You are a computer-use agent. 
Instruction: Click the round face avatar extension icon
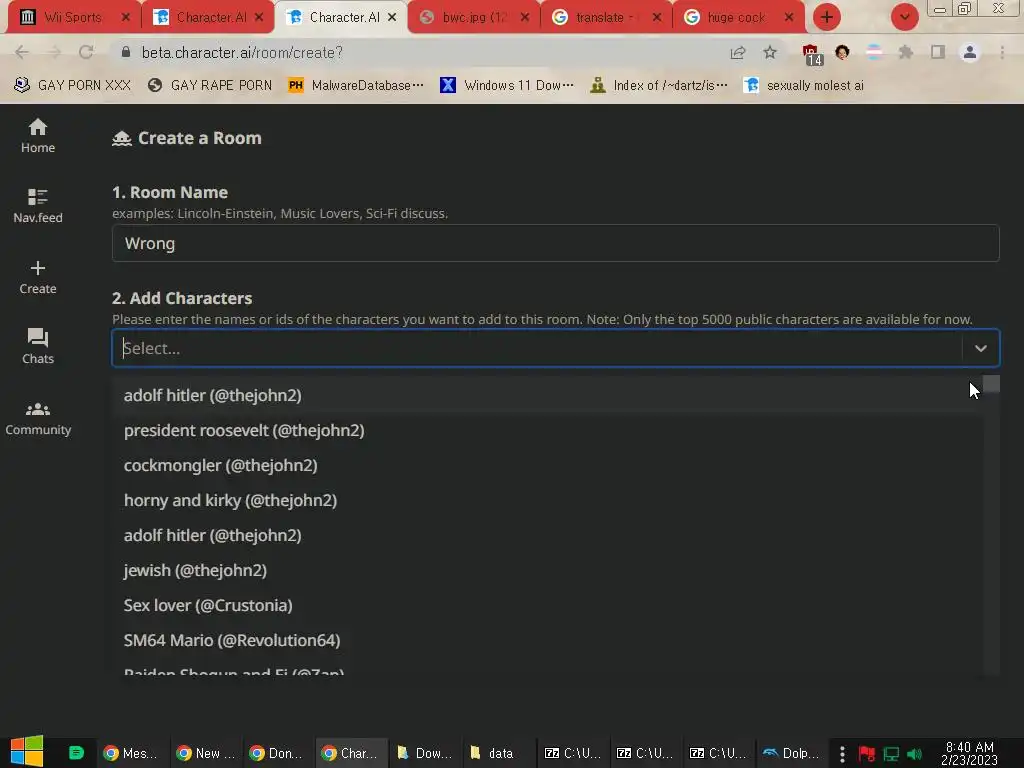click(842, 52)
